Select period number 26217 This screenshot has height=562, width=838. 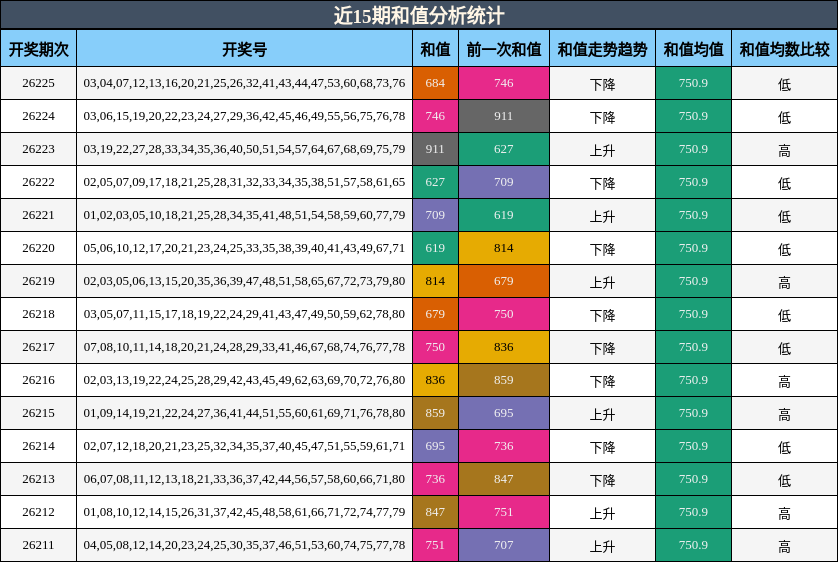point(38,347)
